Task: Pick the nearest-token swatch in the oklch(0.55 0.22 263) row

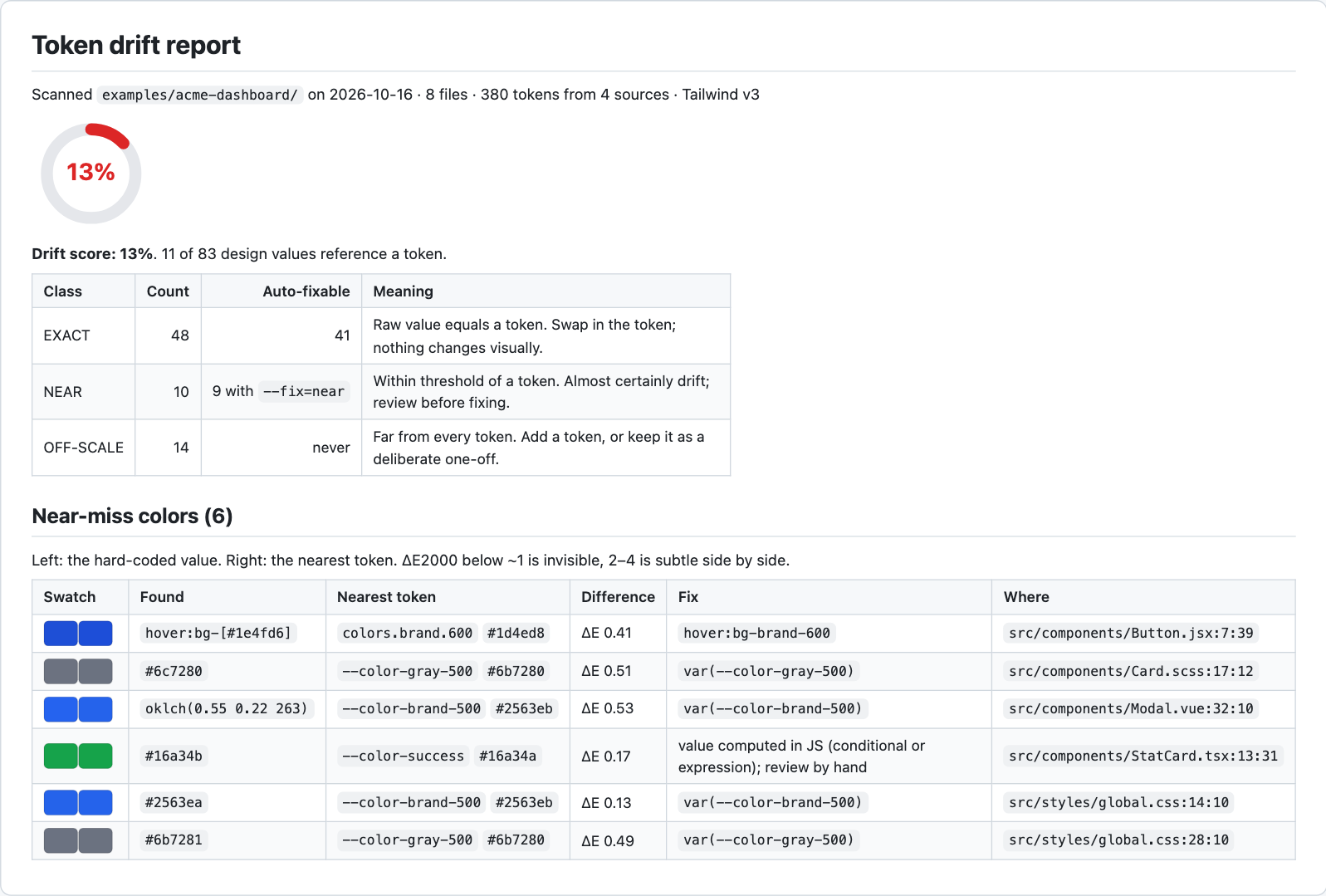Action: click(x=95, y=709)
